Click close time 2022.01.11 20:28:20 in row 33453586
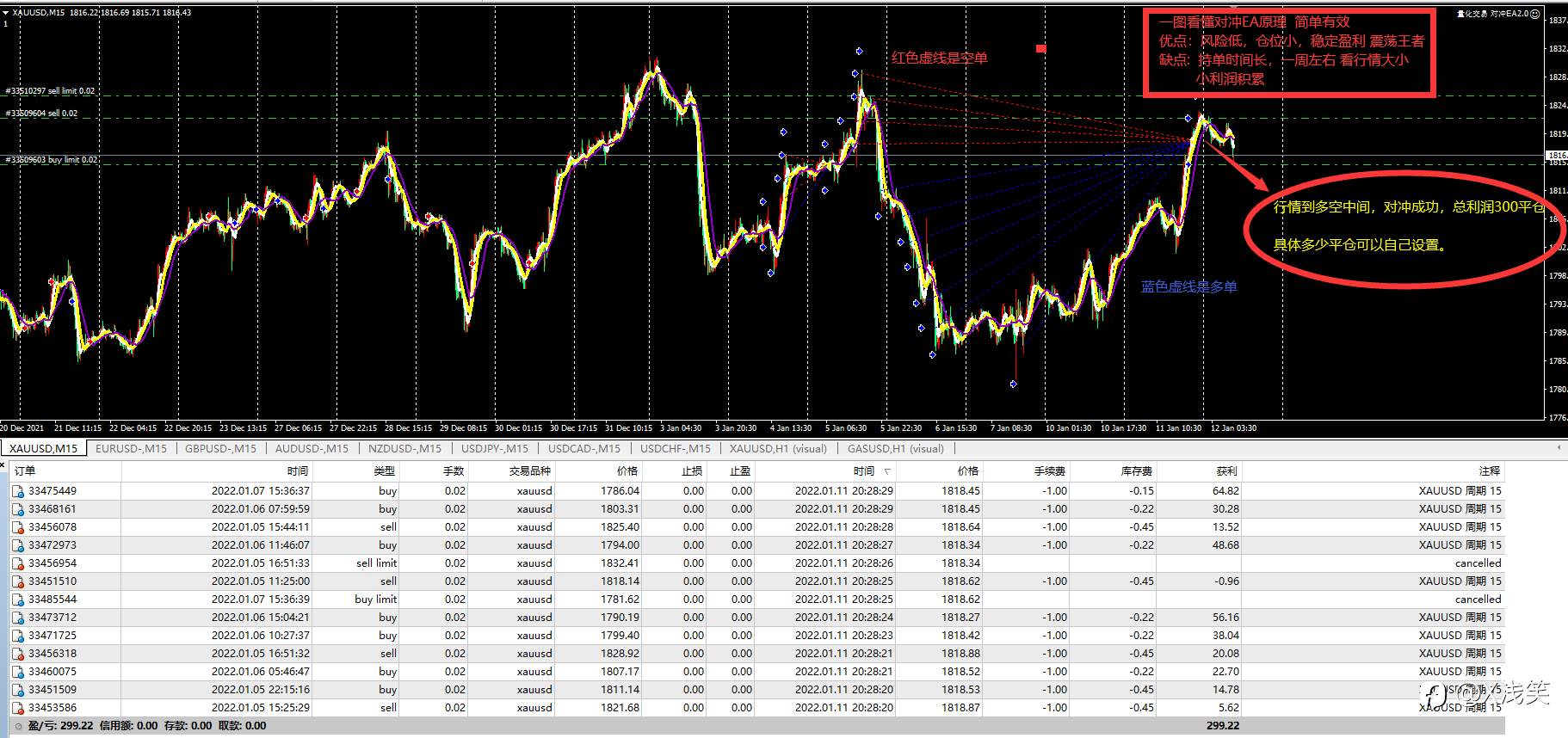The image size is (1568, 738). click(844, 708)
